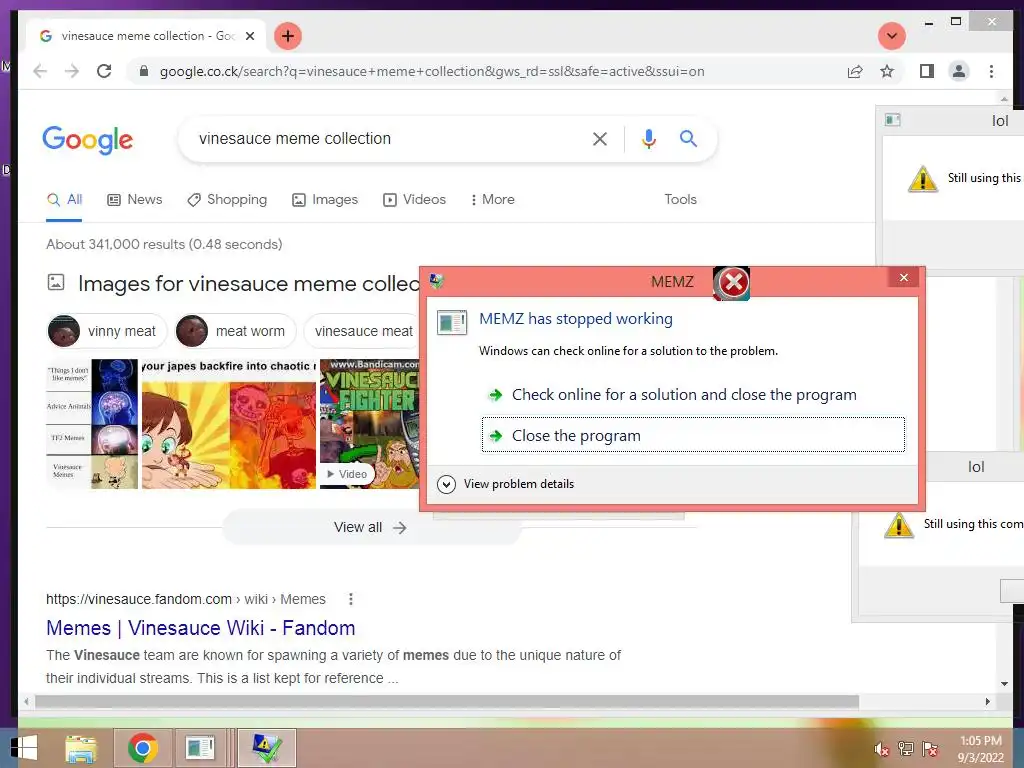The image size is (1024, 768).
Task: Go back in Chrome history
Action: (40, 71)
